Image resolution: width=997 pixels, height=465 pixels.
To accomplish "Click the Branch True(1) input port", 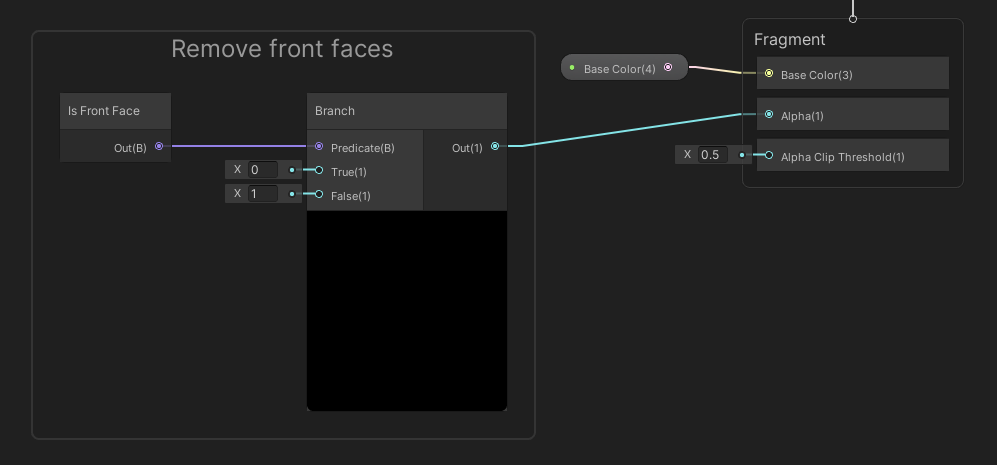I will [x=319, y=170].
